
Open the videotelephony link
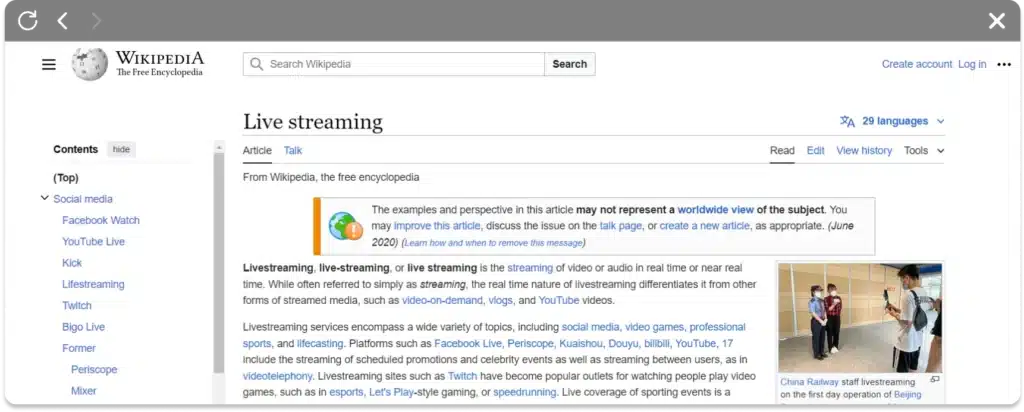click(278, 376)
